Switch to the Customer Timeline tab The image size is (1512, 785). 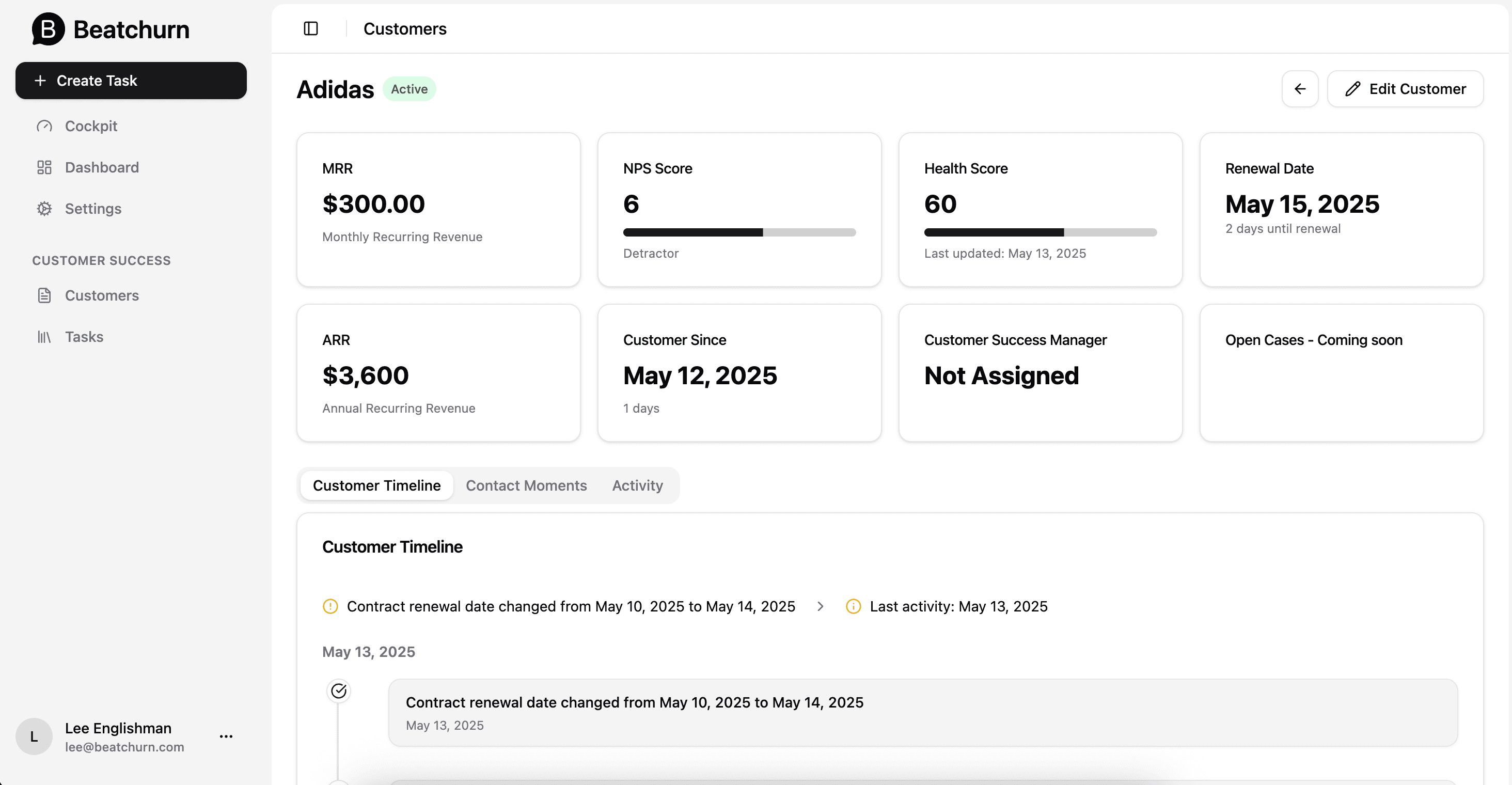pyautogui.click(x=377, y=485)
